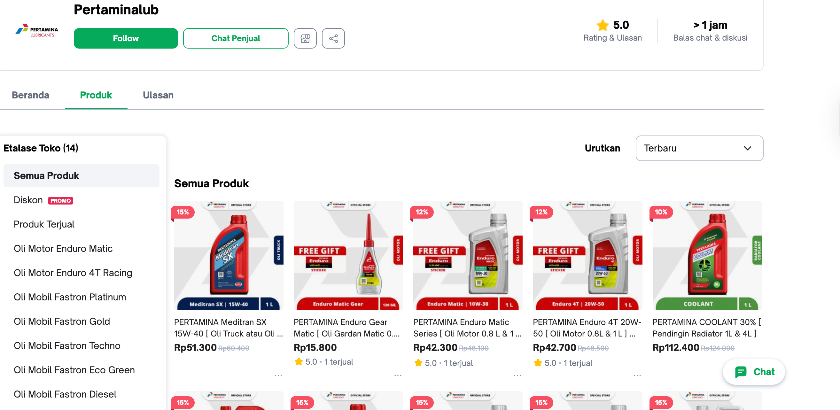Switch to the Ulasan tab

[x=158, y=95]
